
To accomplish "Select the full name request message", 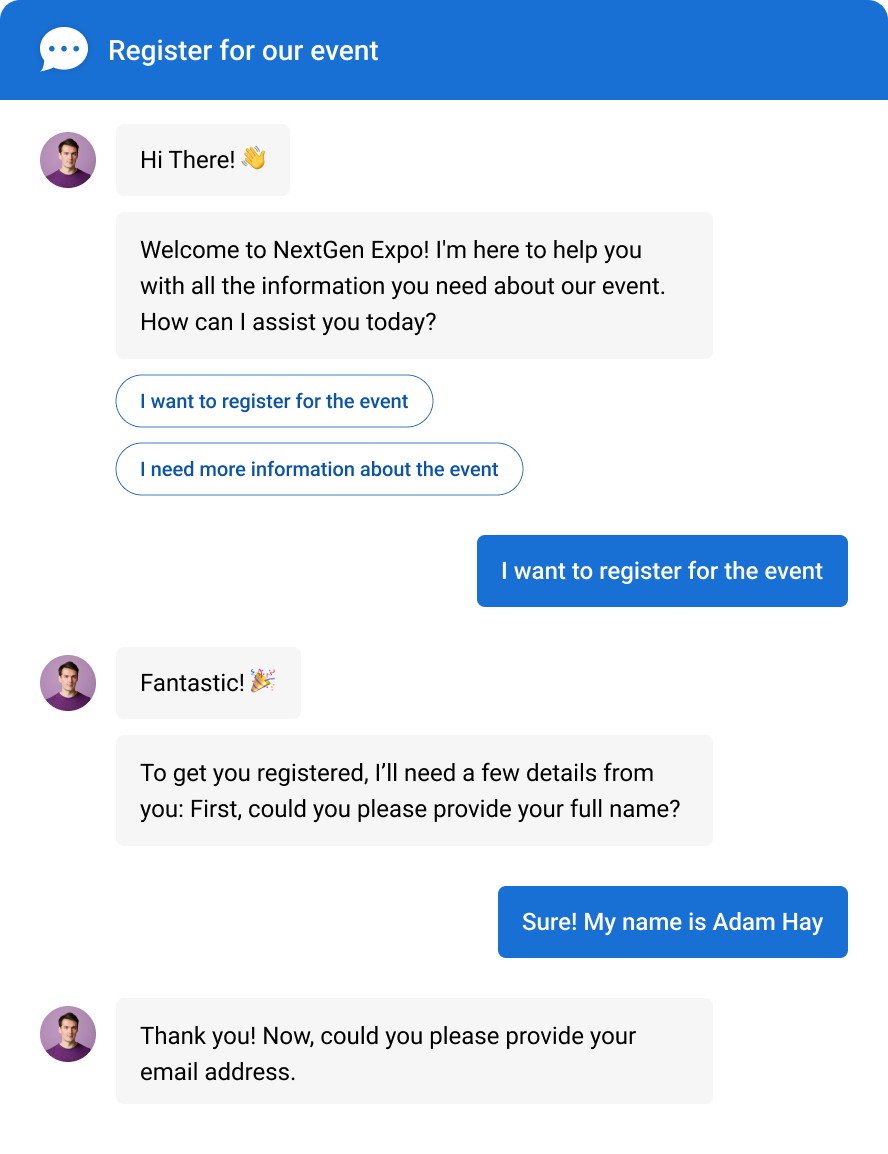I will point(414,790).
